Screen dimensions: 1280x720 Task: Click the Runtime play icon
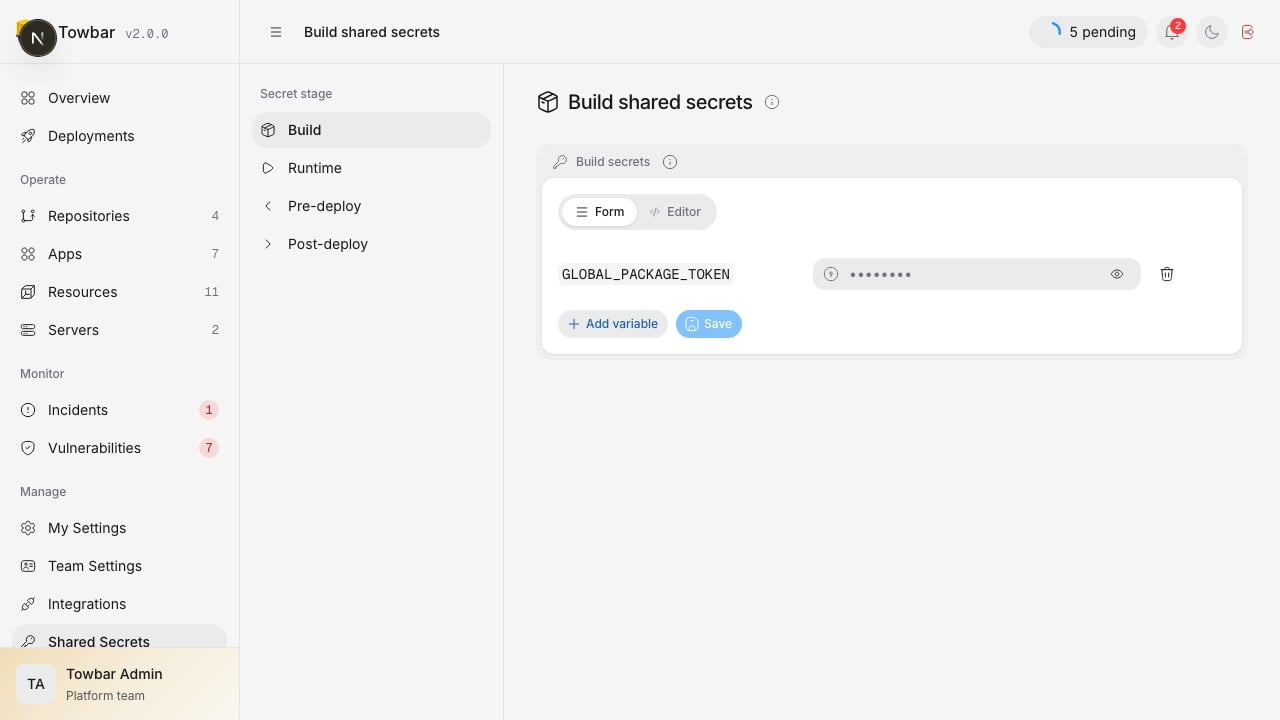[x=268, y=168]
